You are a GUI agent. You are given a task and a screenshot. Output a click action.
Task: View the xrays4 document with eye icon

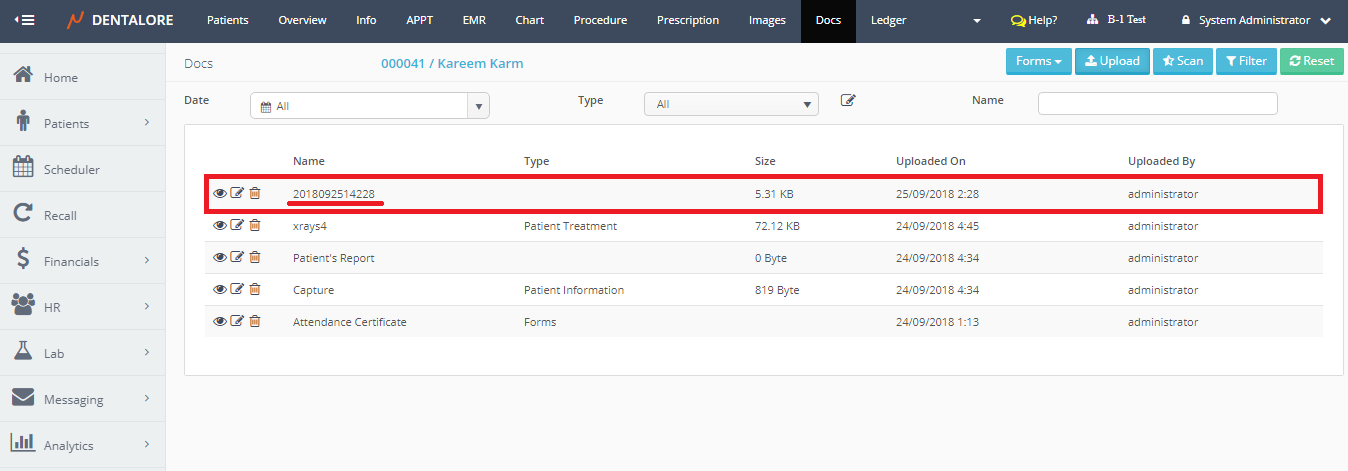pos(220,226)
